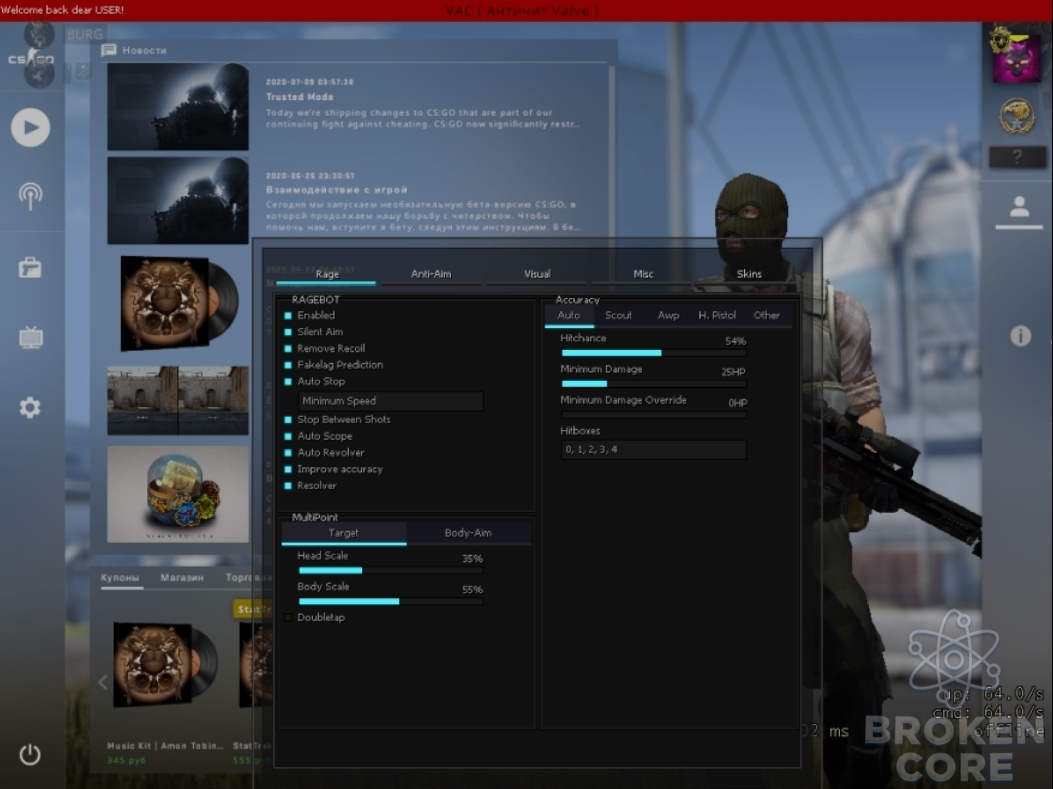
Task: Select the Scout accuracy tab
Action: pos(619,315)
